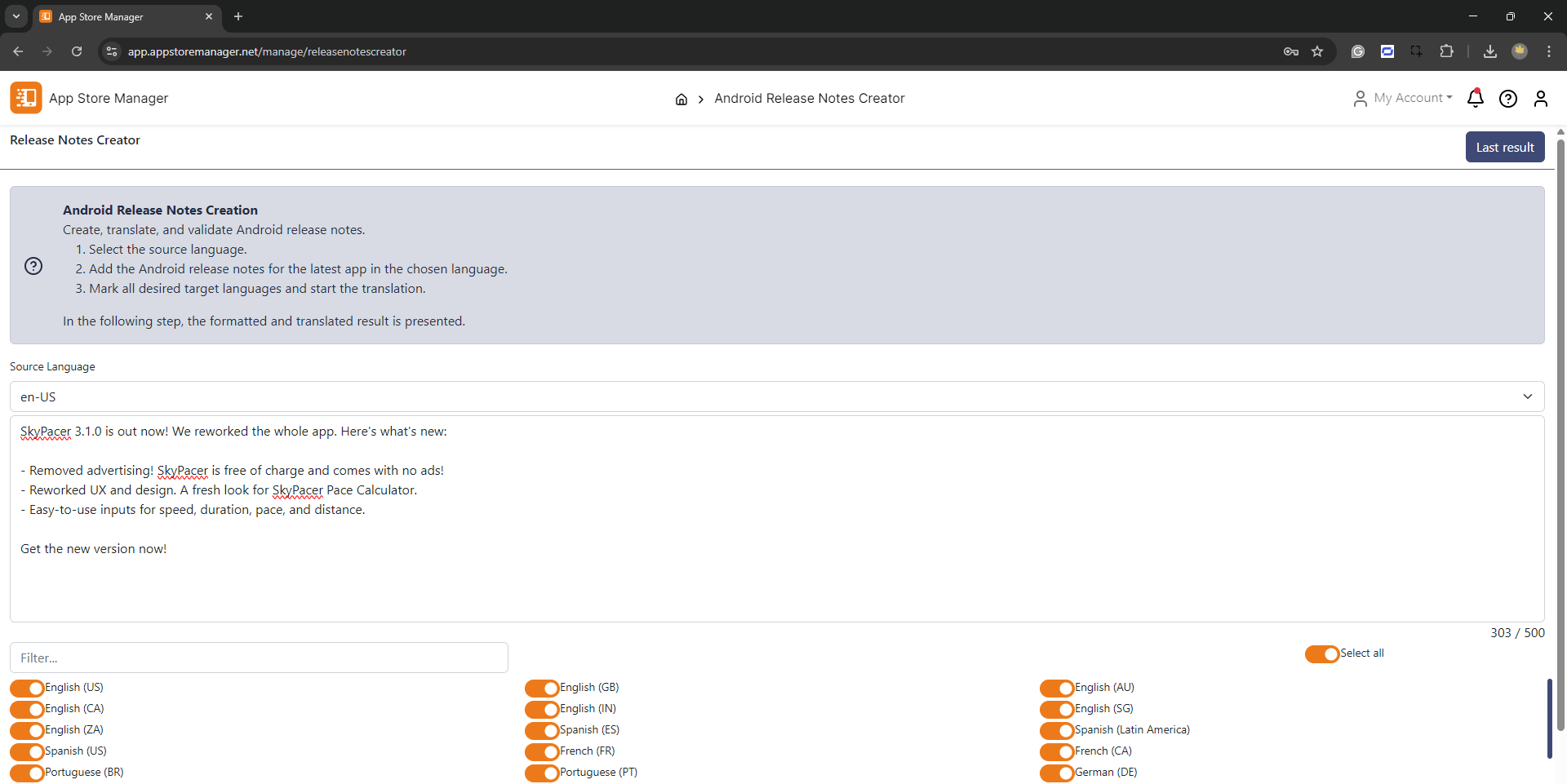Image resolution: width=1567 pixels, height=784 pixels.
Task: Expand the My Account menu
Action: 1403,99
